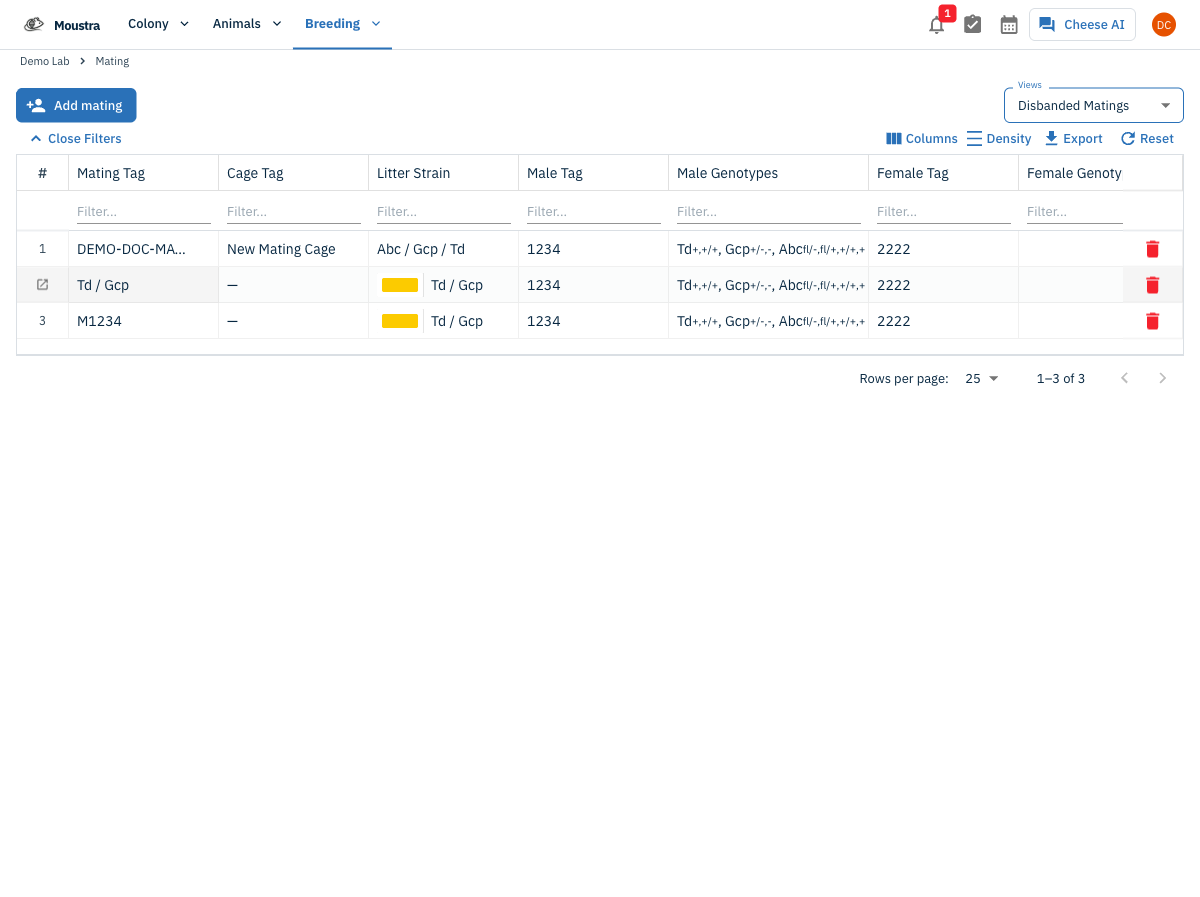Collapse the filters with Close Filters
The width and height of the screenshot is (1200, 897).
pyautogui.click(x=76, y=139)
